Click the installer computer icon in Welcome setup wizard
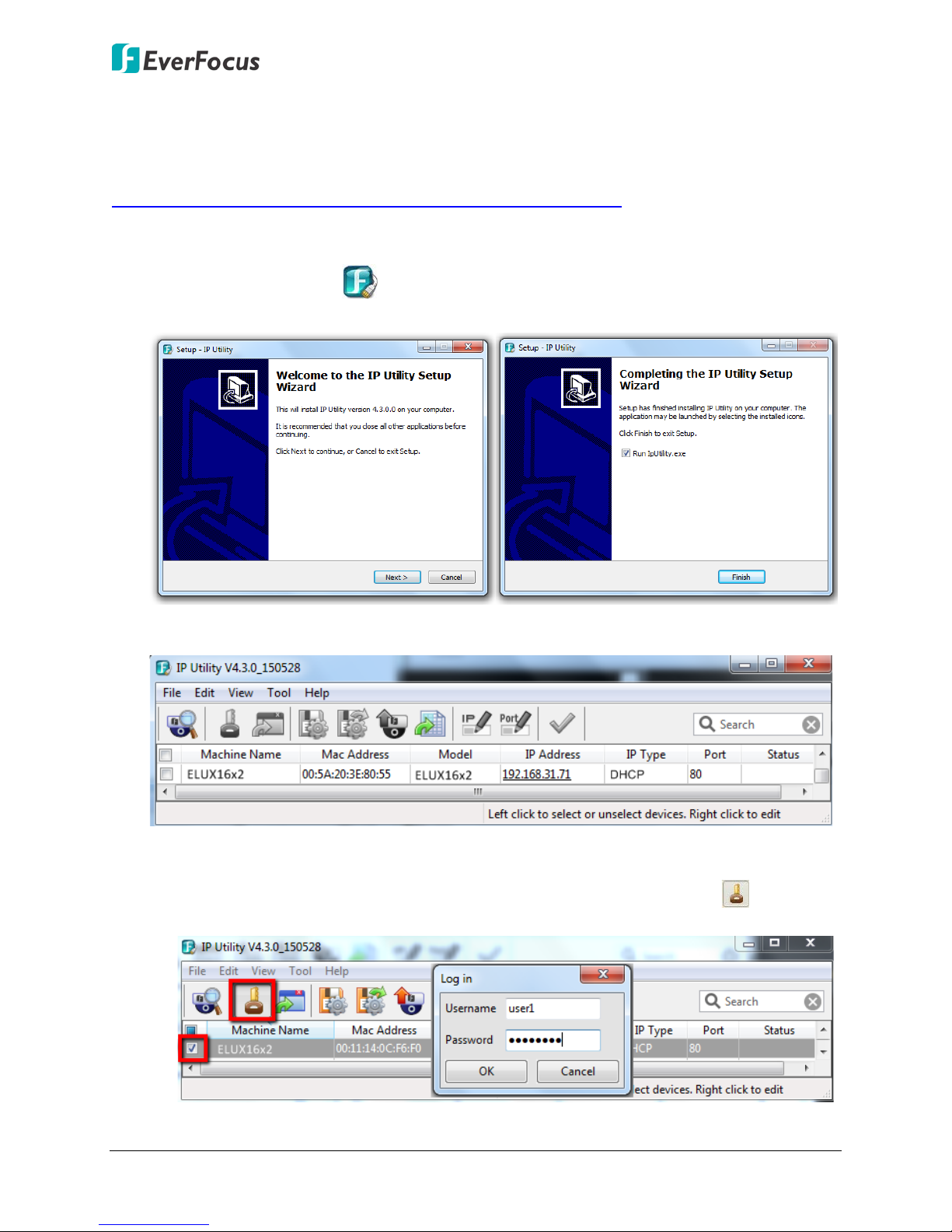The height and width of the screenshot is (1232, 952). point(238,390)
